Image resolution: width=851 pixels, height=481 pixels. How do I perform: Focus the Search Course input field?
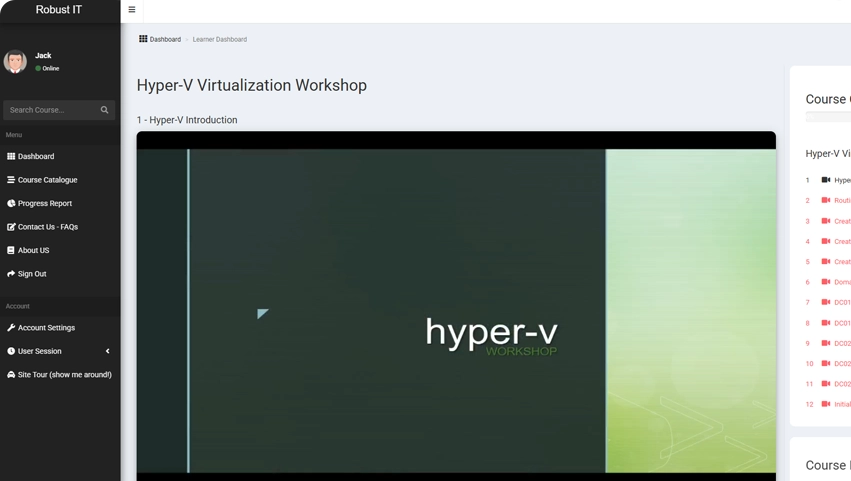click(53, 110)
